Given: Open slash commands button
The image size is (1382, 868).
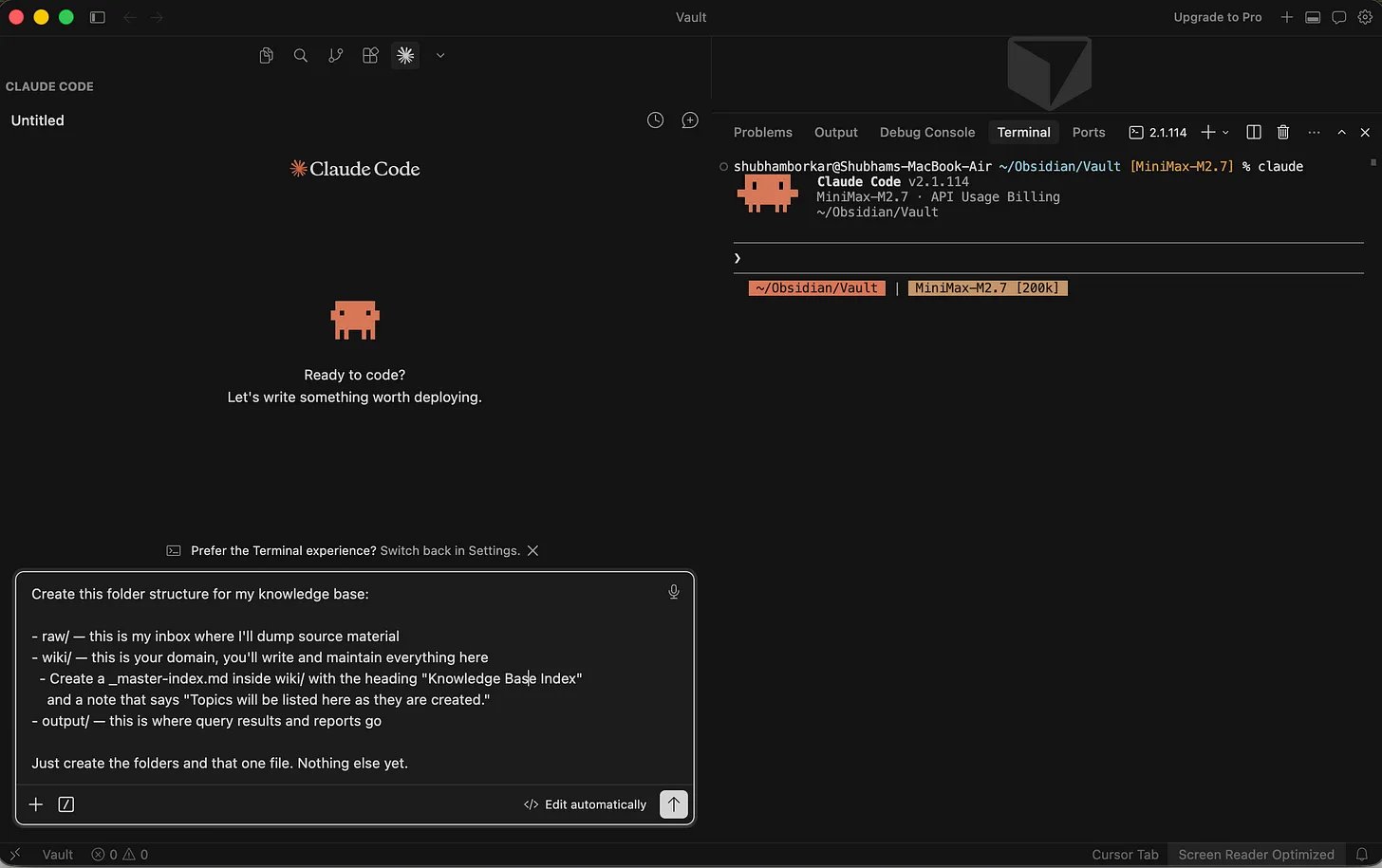Looking at the screenshot, I should point(66,804).
